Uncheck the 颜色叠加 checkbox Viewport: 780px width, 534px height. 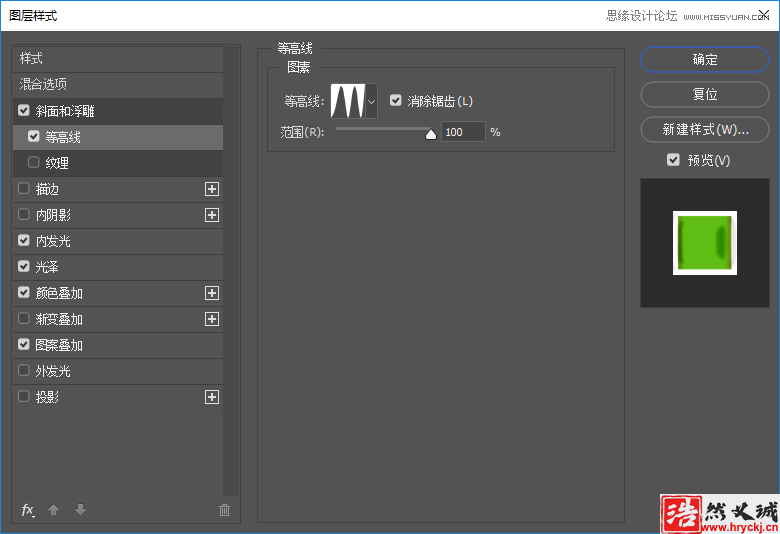[x=24, y=293]
